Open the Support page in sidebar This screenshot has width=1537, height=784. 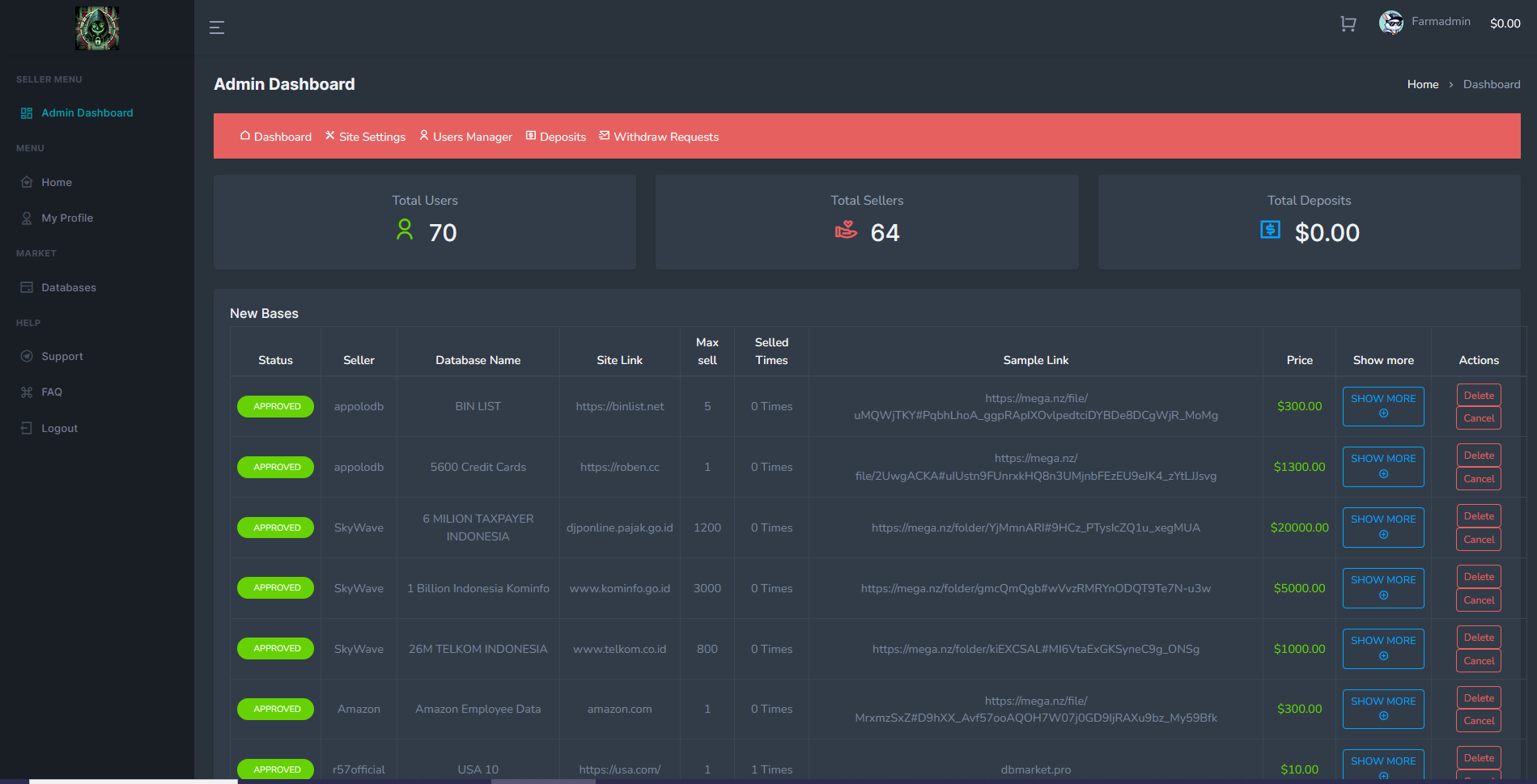coord(62,357)
